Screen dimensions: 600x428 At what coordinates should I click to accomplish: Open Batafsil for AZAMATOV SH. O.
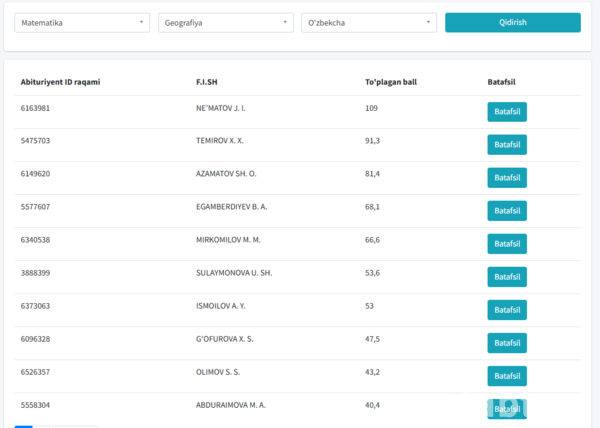click(x=507, y=178)
